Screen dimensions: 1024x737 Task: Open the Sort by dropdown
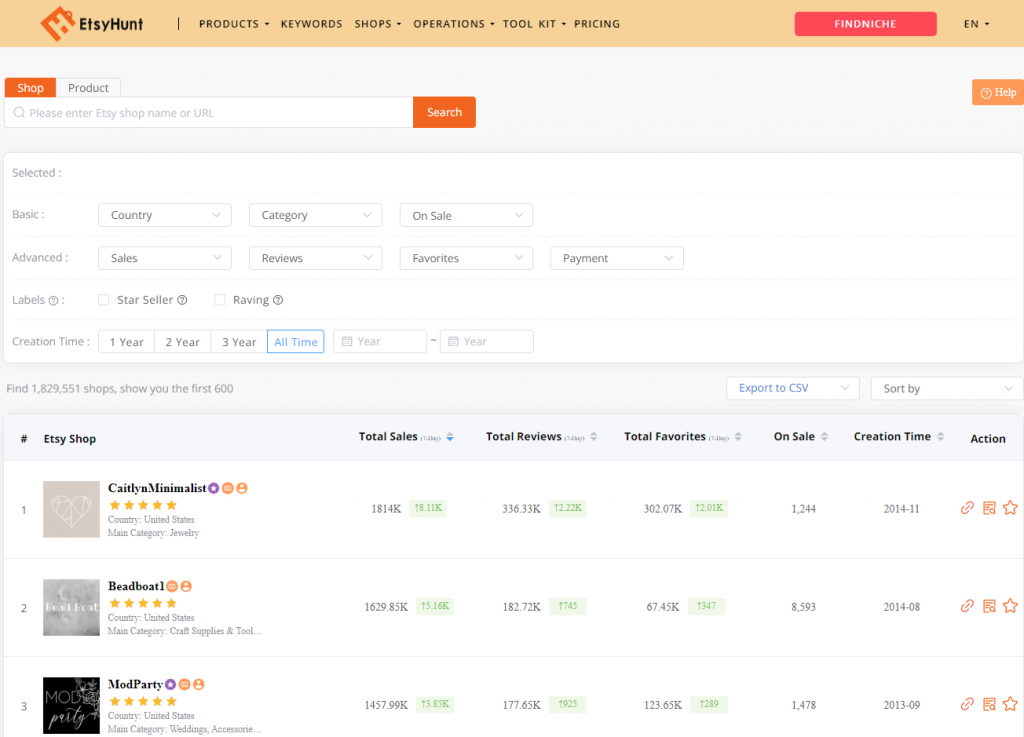point(946,388)
